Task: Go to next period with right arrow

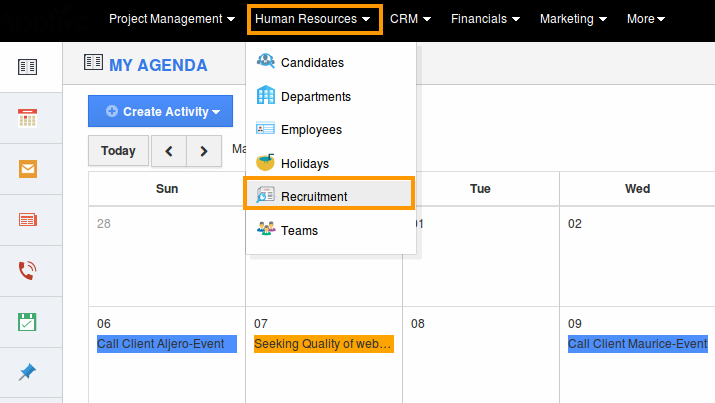Action: [204, 151]
